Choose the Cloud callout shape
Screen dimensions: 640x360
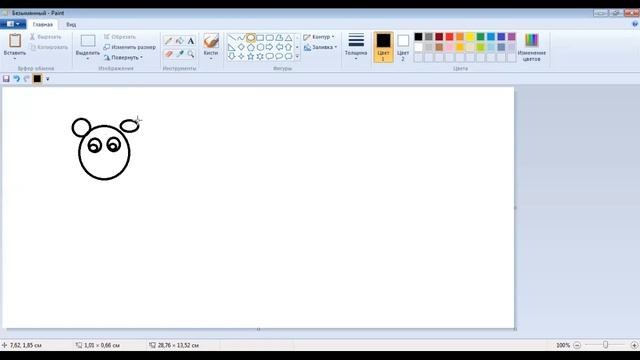coord(288,56)
